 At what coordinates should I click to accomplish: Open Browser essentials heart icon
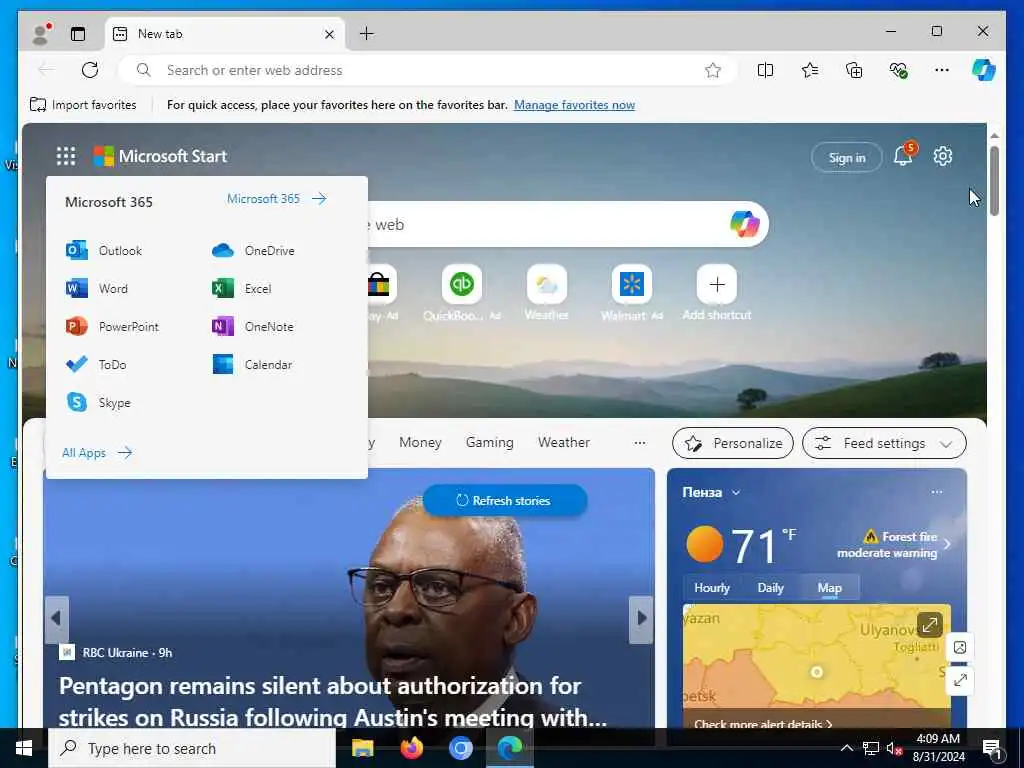(x=899, y=70)
